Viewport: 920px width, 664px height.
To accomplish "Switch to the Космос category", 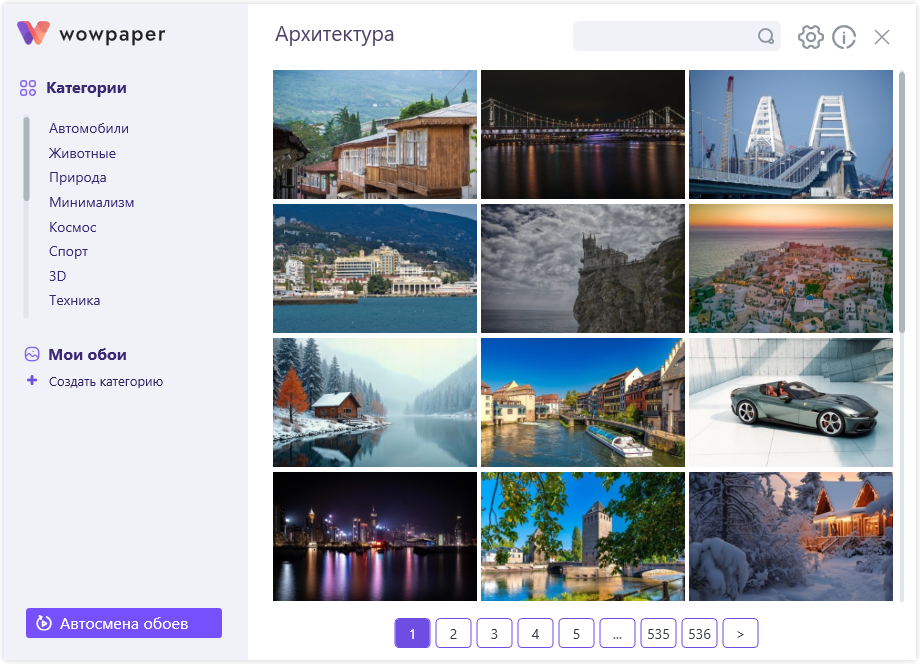I will click(x=72, y=227).
